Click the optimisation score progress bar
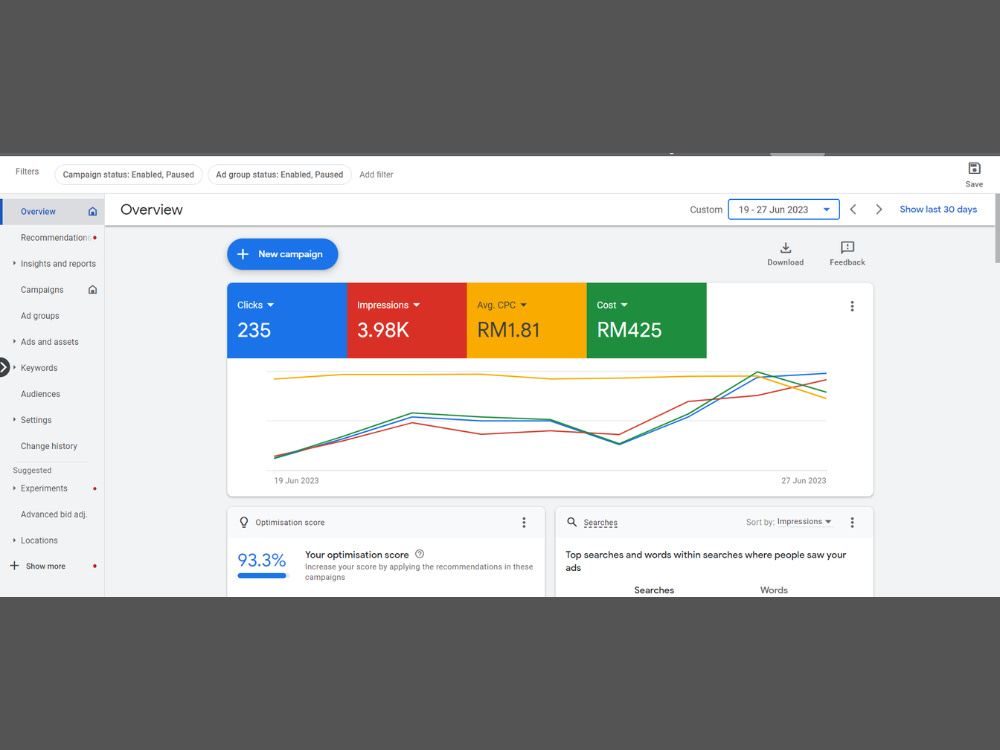The image size is (1000, 750). 262,576
